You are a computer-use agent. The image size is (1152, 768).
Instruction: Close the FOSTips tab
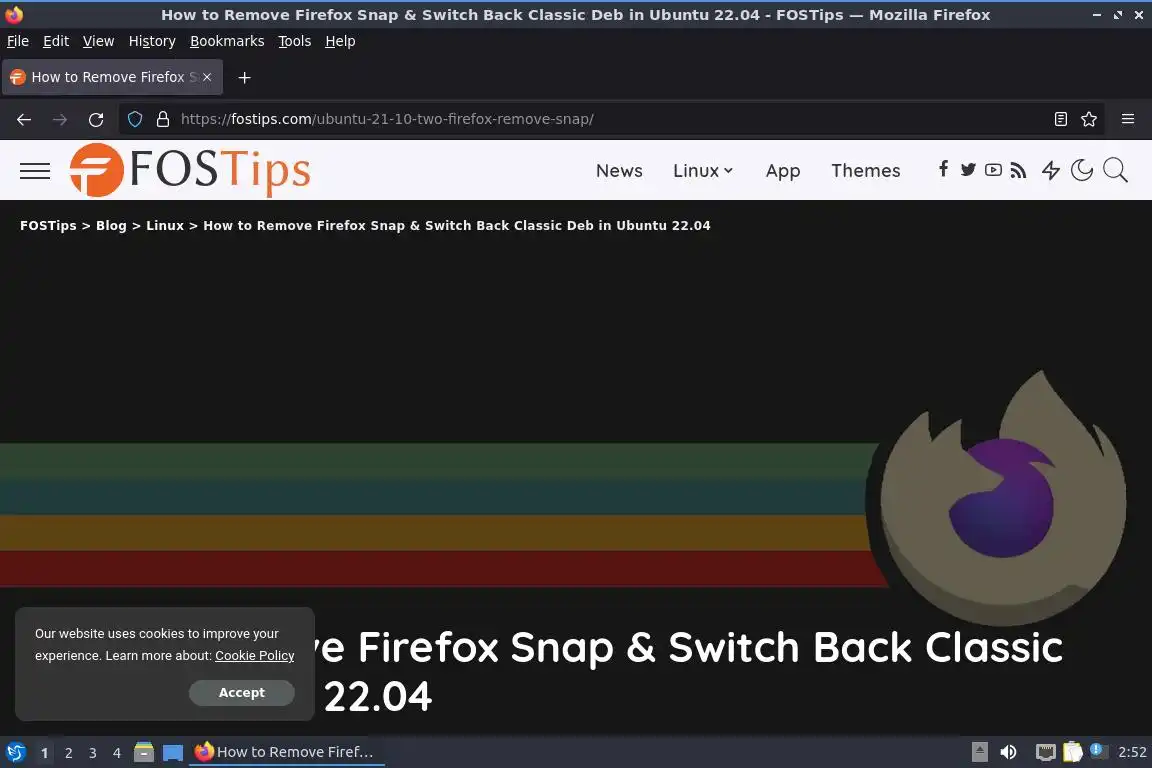[x=207, y=77]
